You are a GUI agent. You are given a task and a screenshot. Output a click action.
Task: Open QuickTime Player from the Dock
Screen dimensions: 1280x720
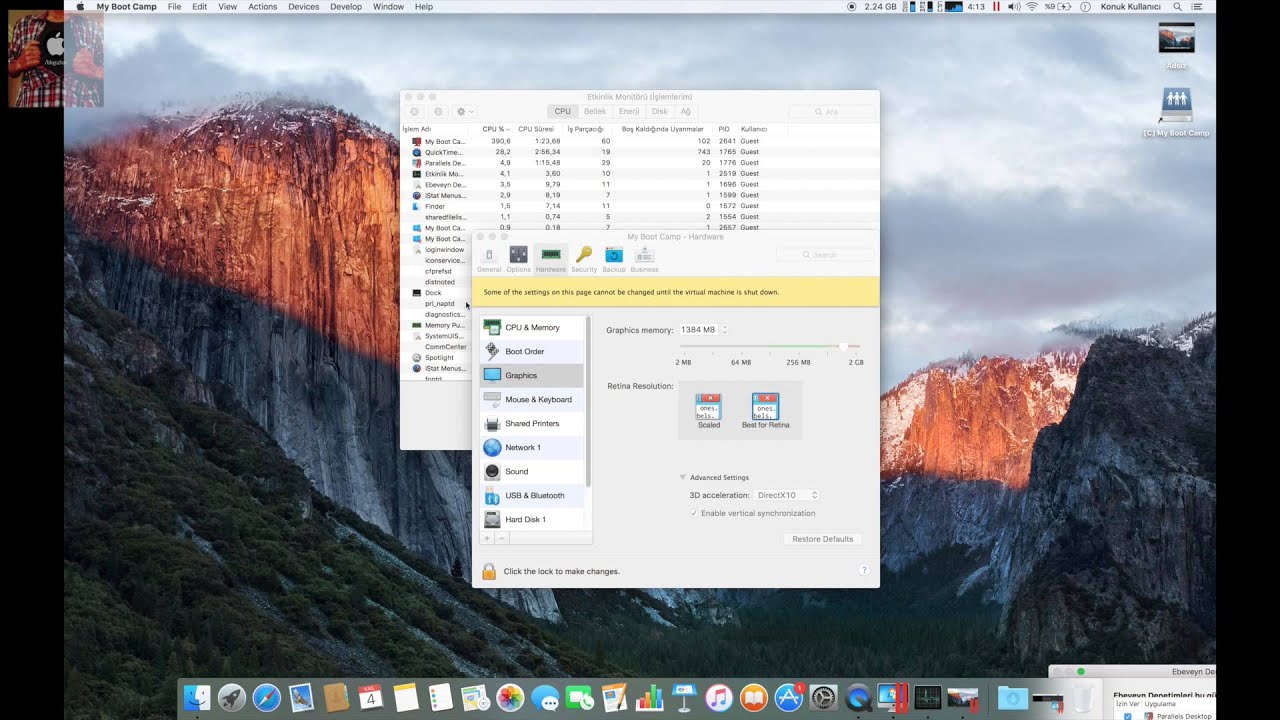(x=858, y=697)
